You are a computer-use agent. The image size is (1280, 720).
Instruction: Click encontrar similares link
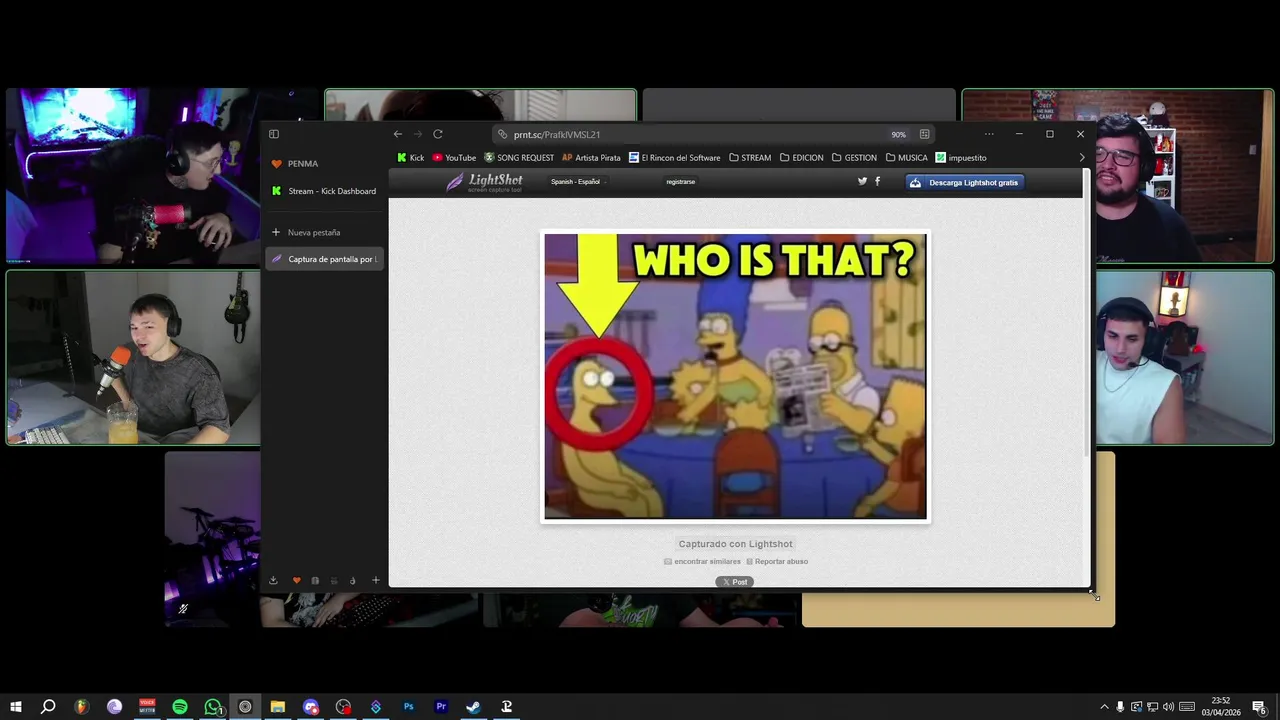pyautogui.click(x=702, y=561)
